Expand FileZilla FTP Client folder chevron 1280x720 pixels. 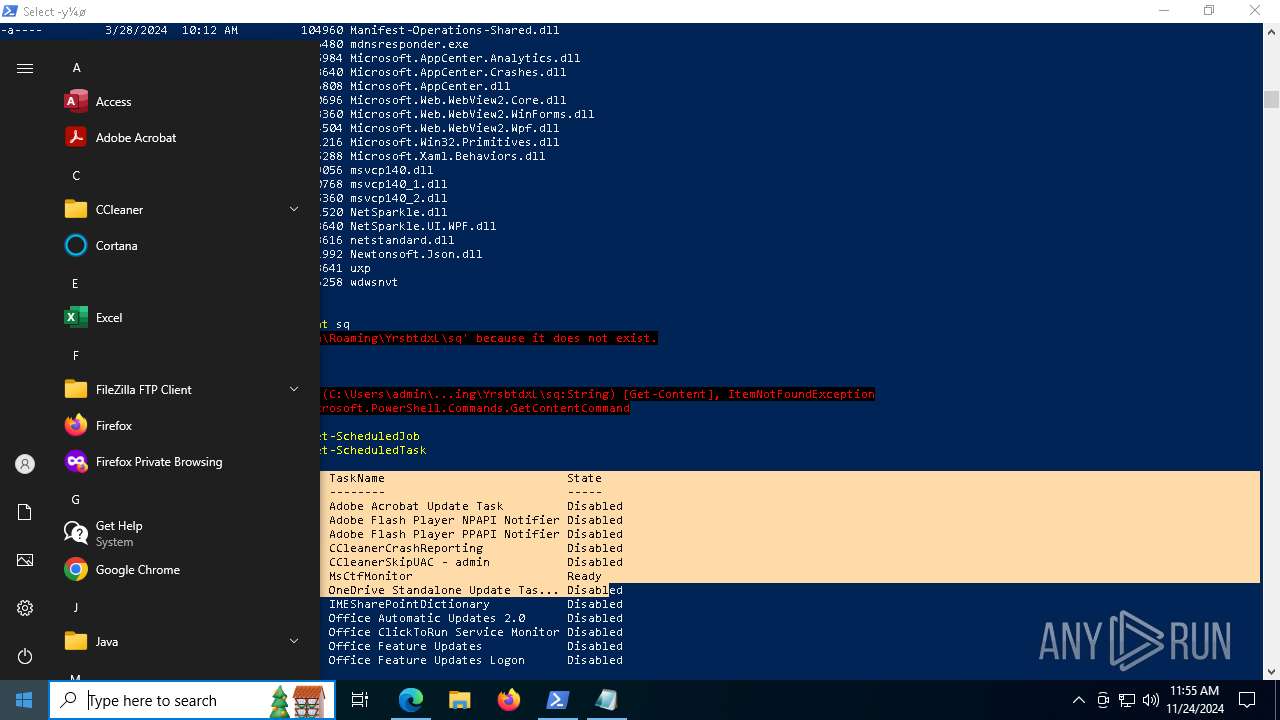[294, 389]
